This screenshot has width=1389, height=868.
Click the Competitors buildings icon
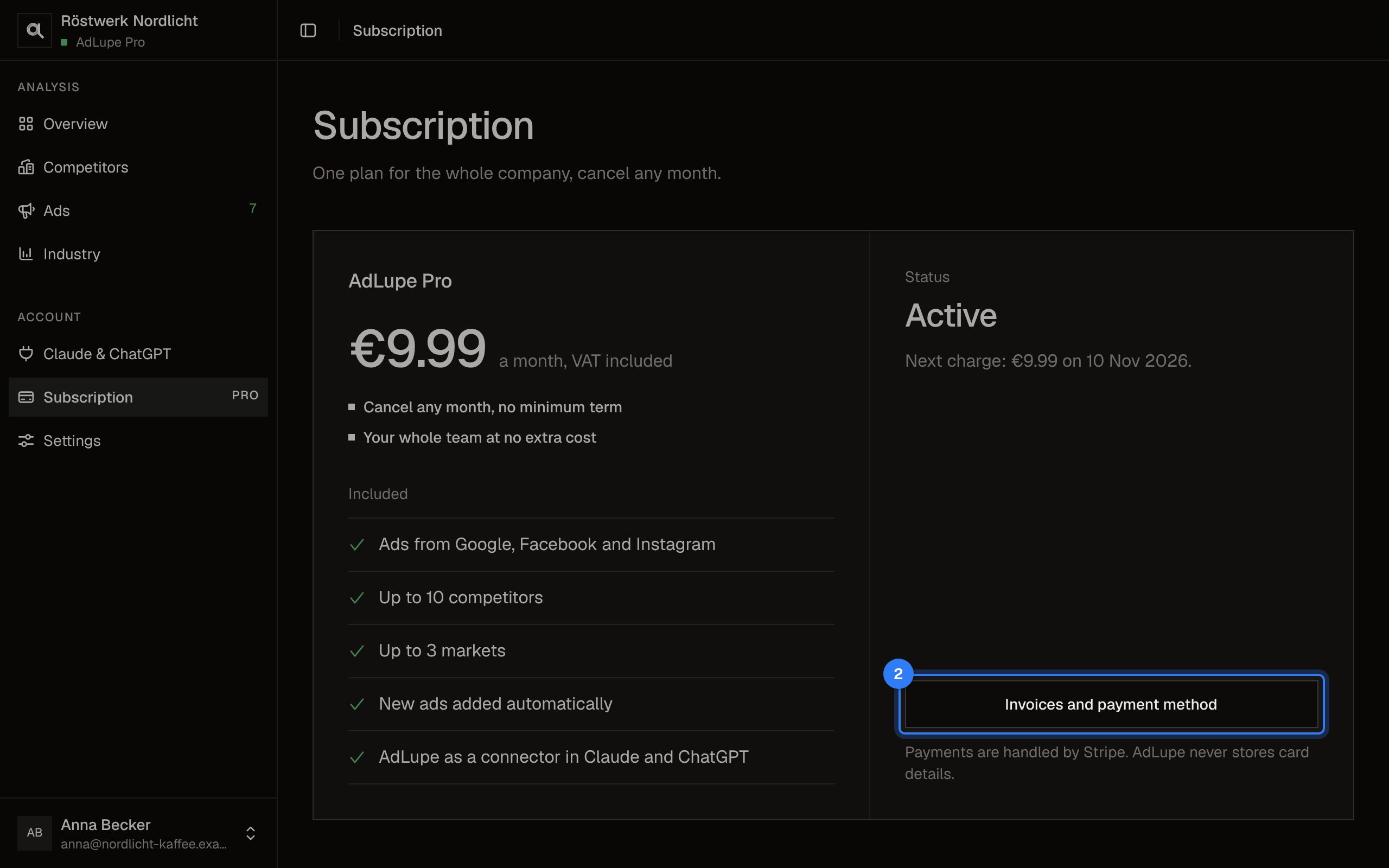click(26, 167)
